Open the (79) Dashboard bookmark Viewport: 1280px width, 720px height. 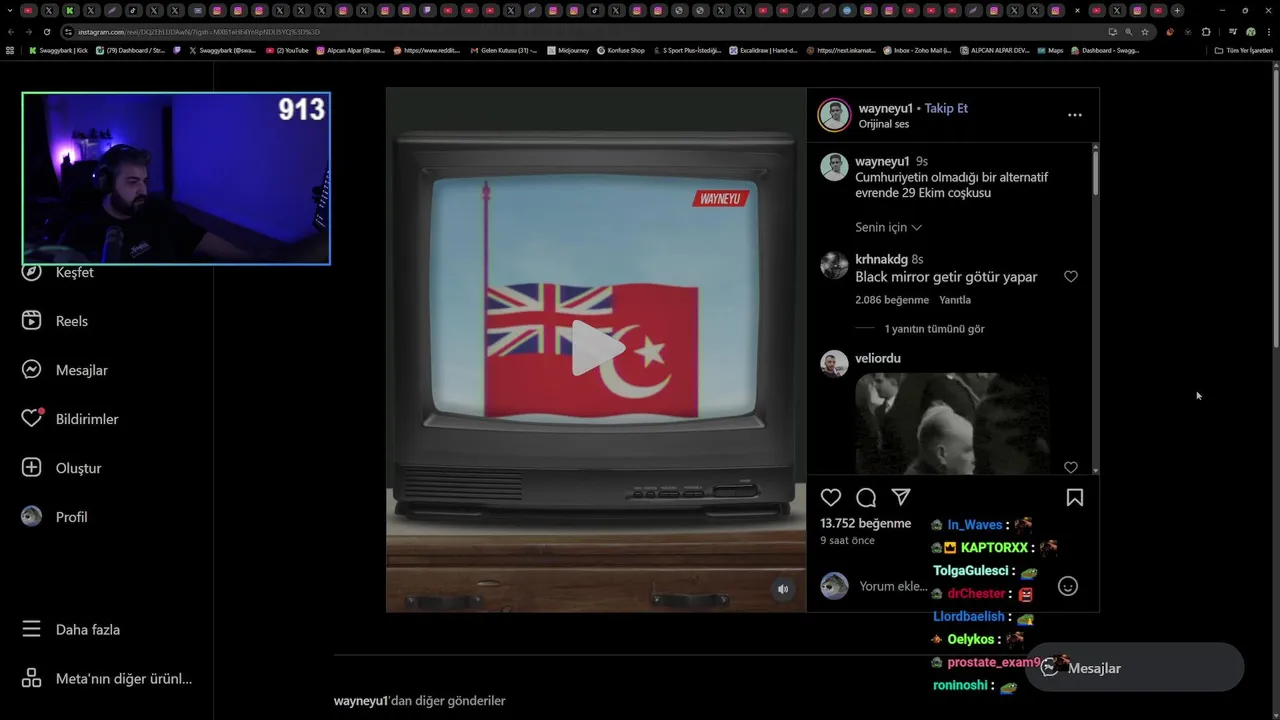click(x=131, y=50)
